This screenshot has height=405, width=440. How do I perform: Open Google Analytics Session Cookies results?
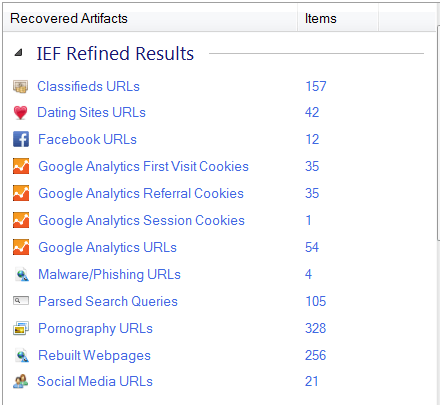[x=141, y=221]
